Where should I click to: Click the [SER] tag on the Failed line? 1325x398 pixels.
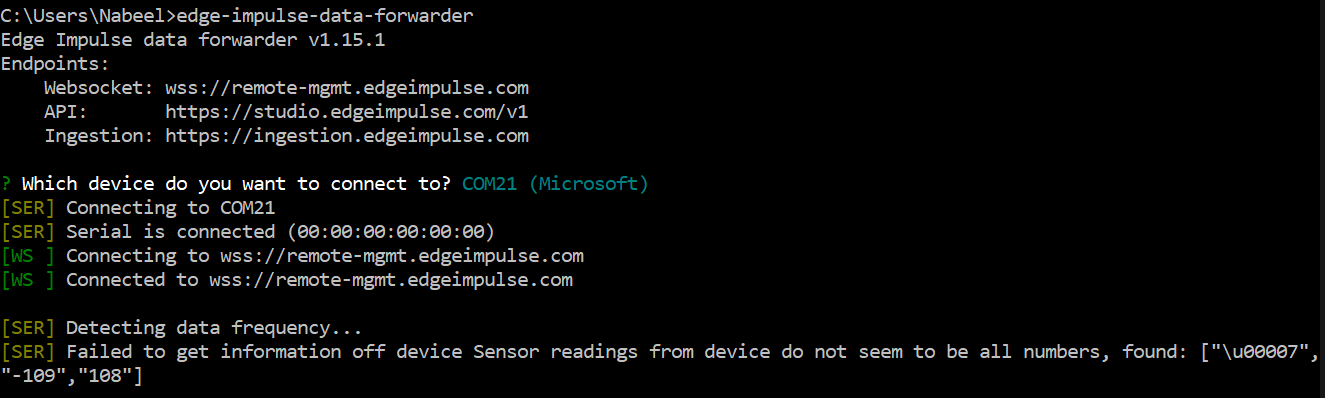tap(28, 352)
